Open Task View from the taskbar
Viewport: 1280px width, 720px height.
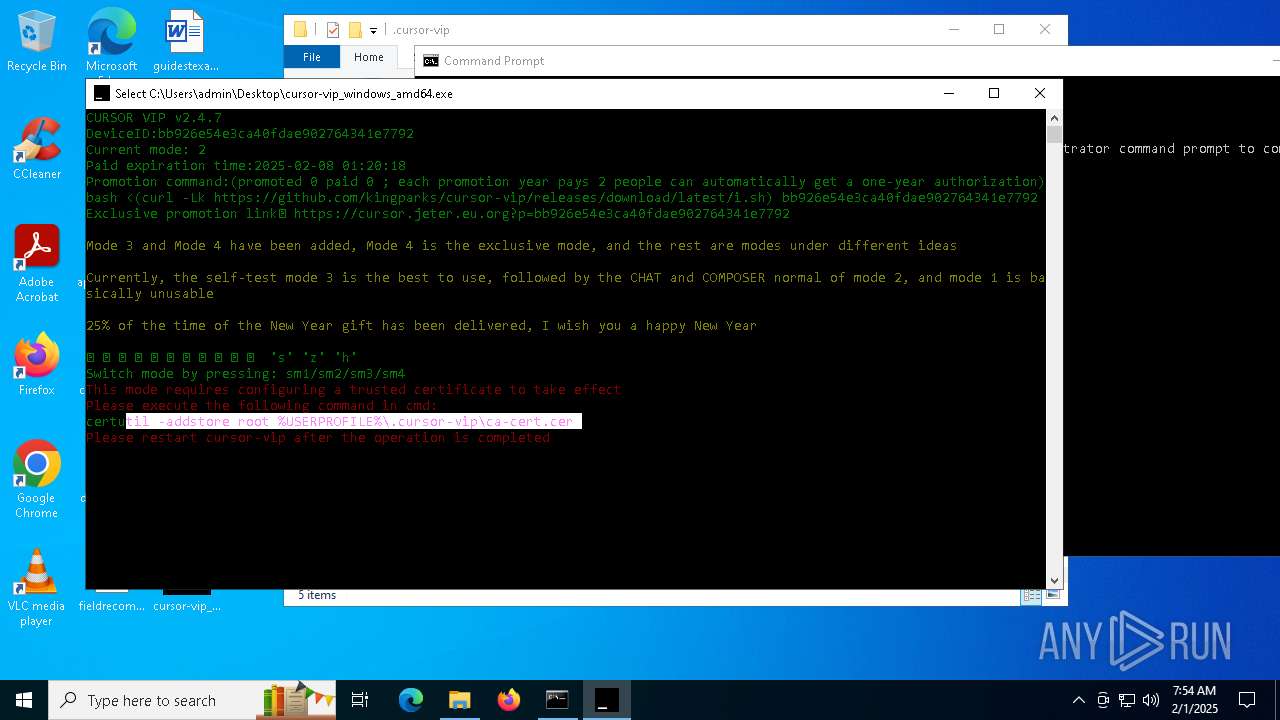360,700
